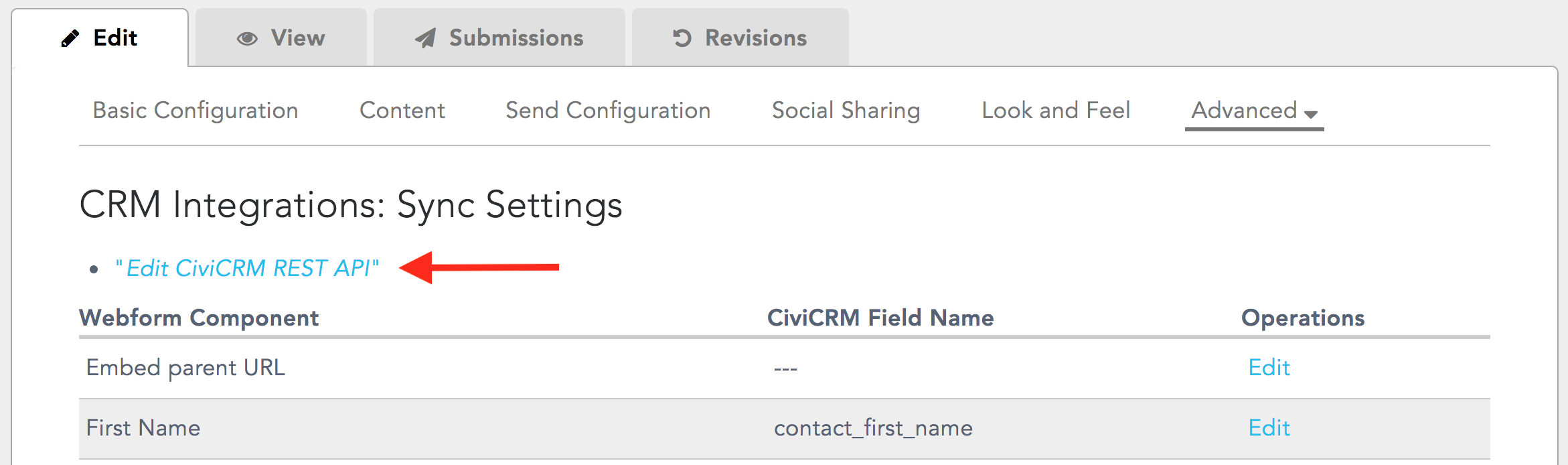1568x465 pixels.
Task: Edit the First Name field mapping
Action: (1269, 427)
